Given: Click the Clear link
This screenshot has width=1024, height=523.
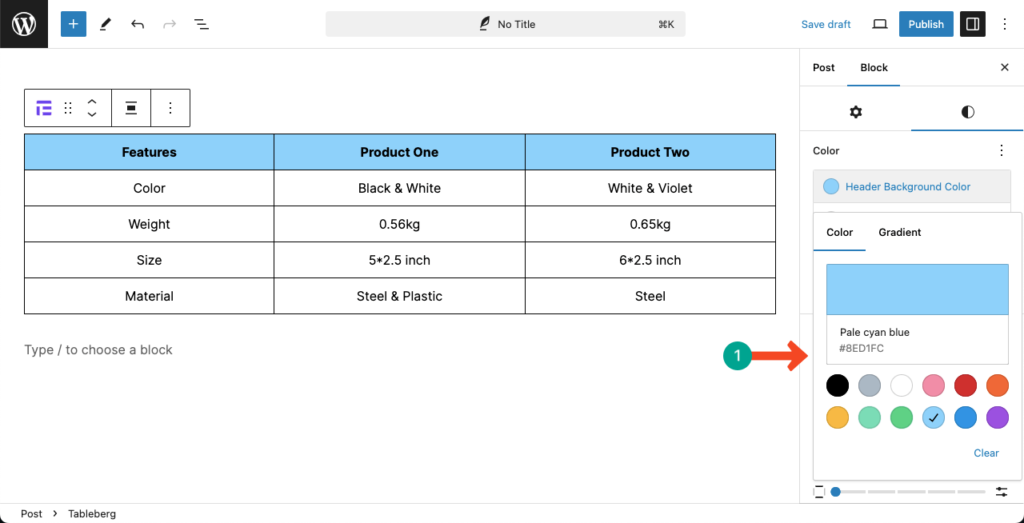Looking at the screenshot, I should pyautogui.click(x=986, y=452).
